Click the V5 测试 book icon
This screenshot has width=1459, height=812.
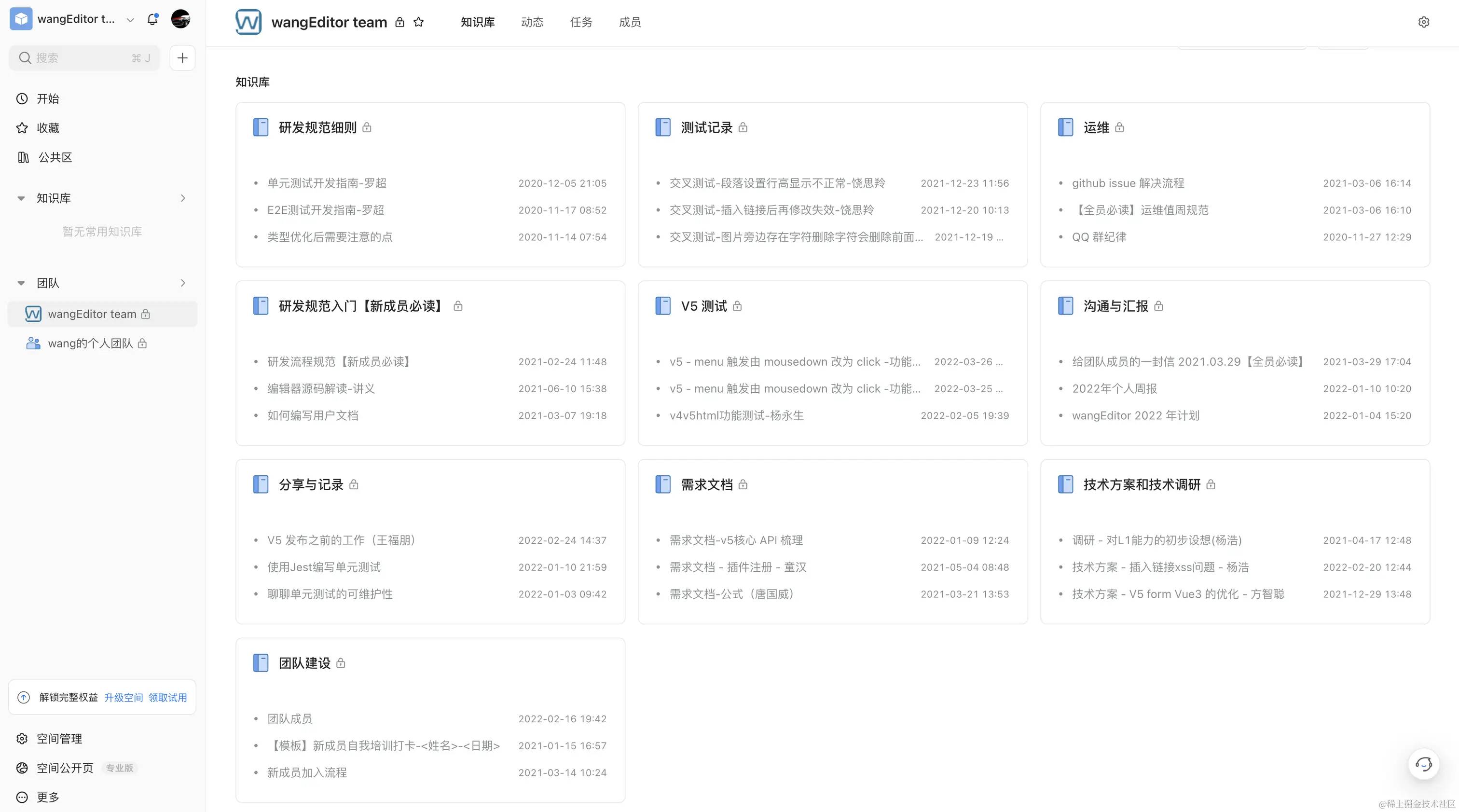(662, 306)
